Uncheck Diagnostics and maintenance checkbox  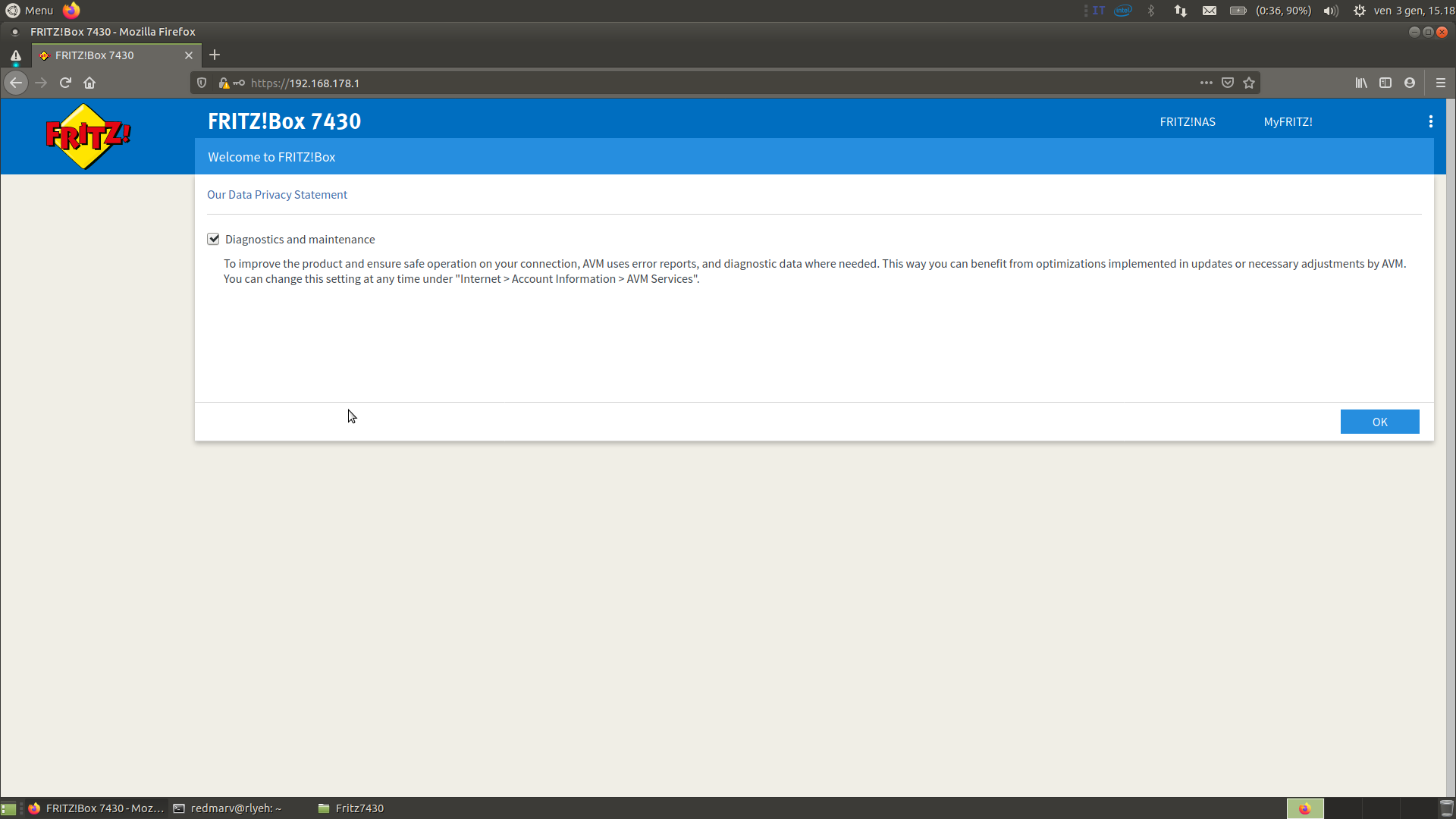[x=213, y=239]
